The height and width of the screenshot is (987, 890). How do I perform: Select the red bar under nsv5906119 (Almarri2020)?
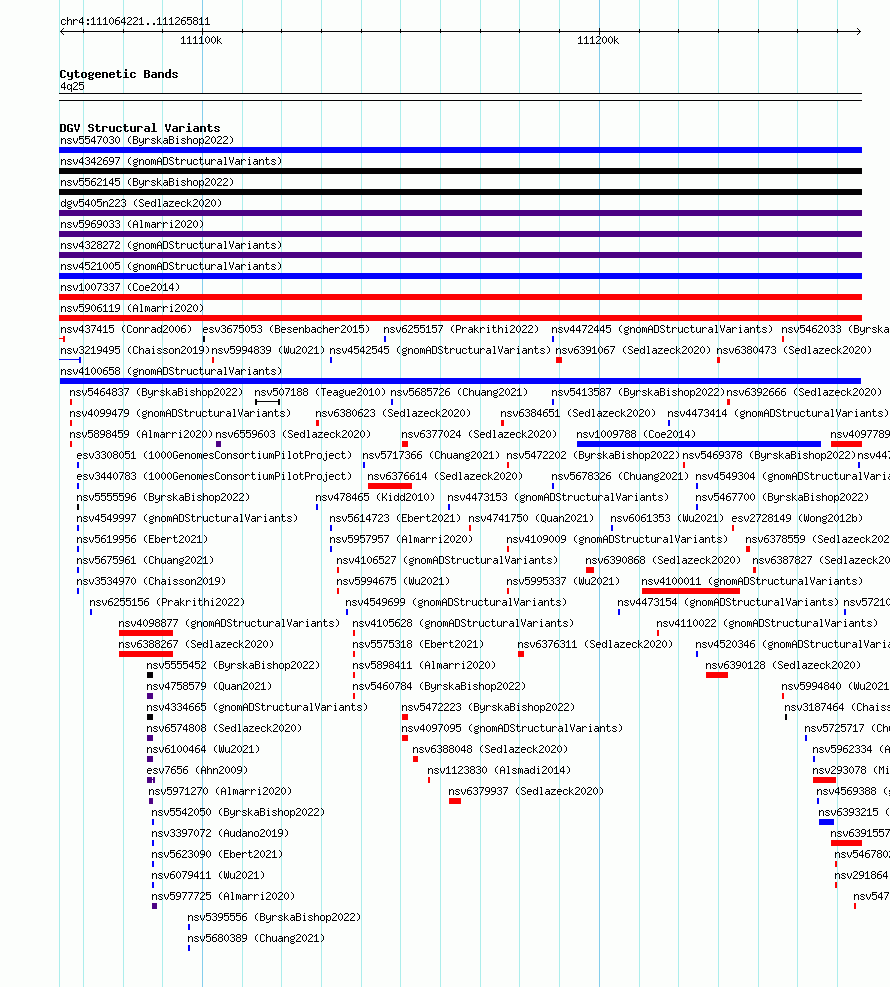click(x=460, y=318)
